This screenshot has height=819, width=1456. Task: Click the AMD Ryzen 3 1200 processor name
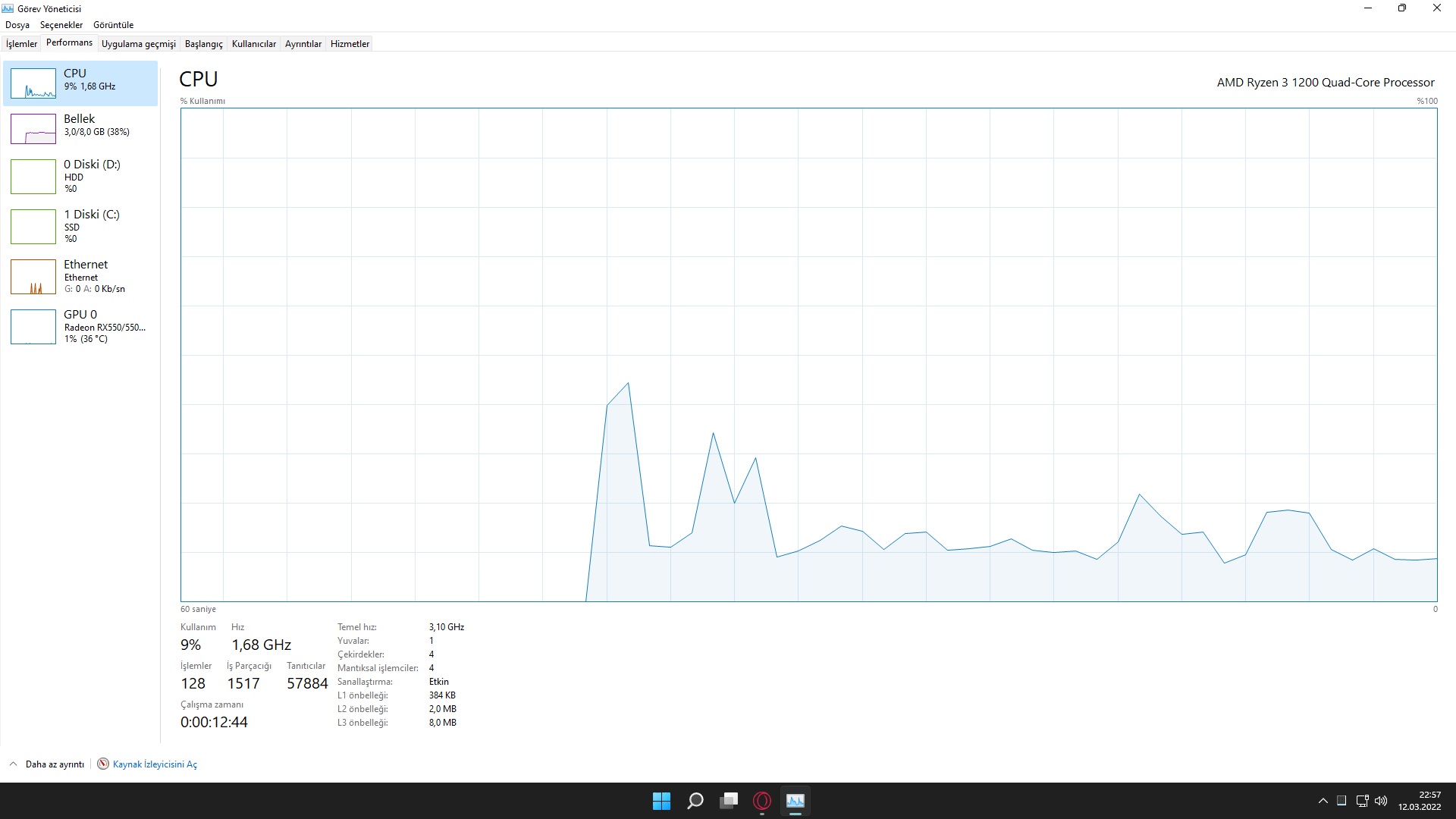(x=1326, y=83)
